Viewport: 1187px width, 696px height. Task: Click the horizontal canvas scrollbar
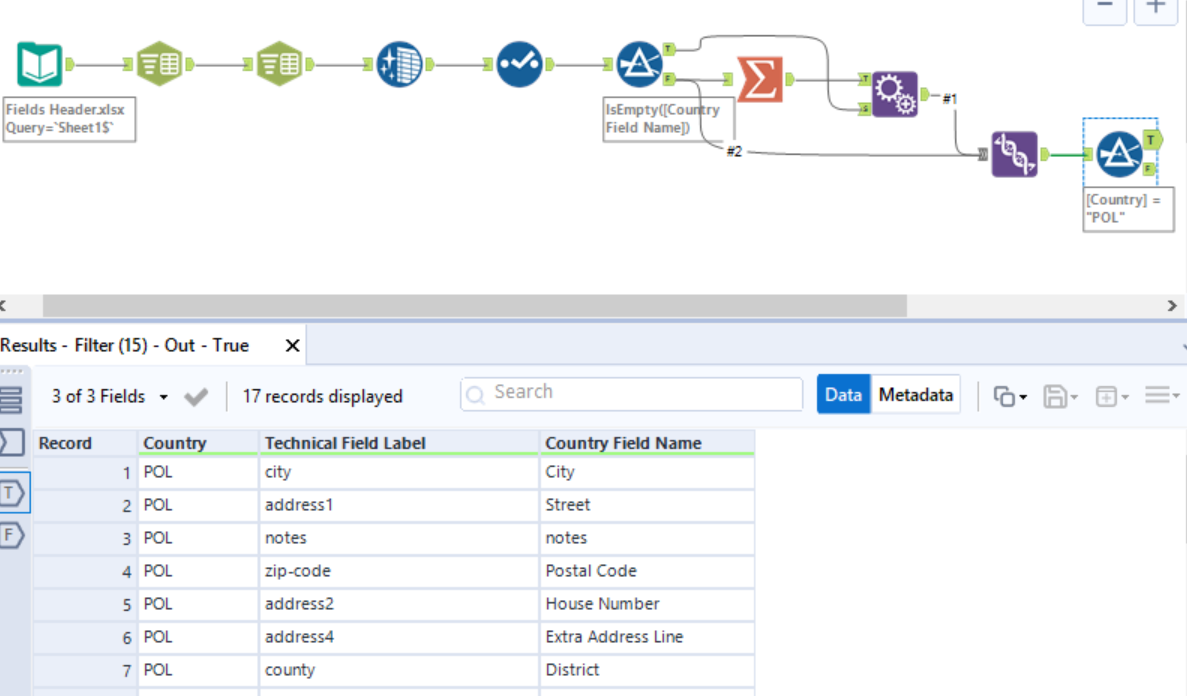click(475, 306)
